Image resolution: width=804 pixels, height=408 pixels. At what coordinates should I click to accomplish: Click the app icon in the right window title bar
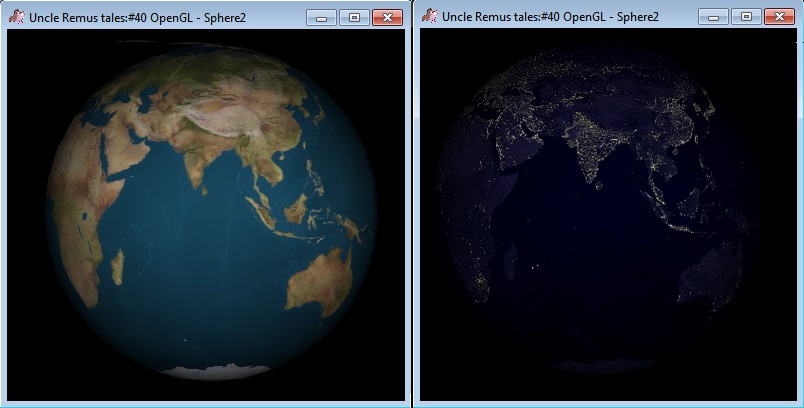(430, 16)
